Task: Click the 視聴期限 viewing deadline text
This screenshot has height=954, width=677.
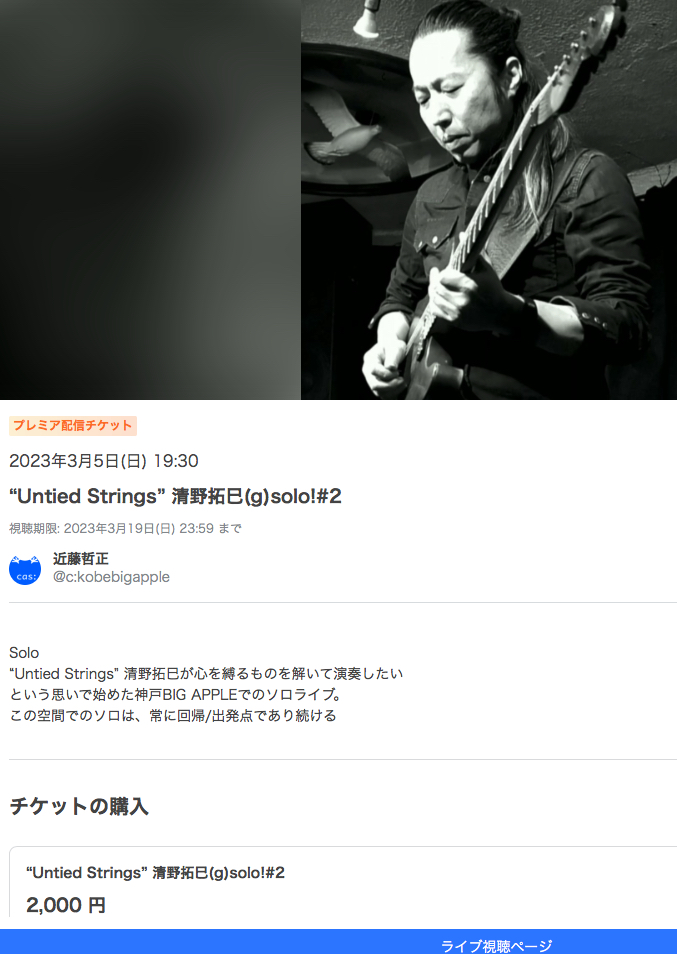Action: 125,529
